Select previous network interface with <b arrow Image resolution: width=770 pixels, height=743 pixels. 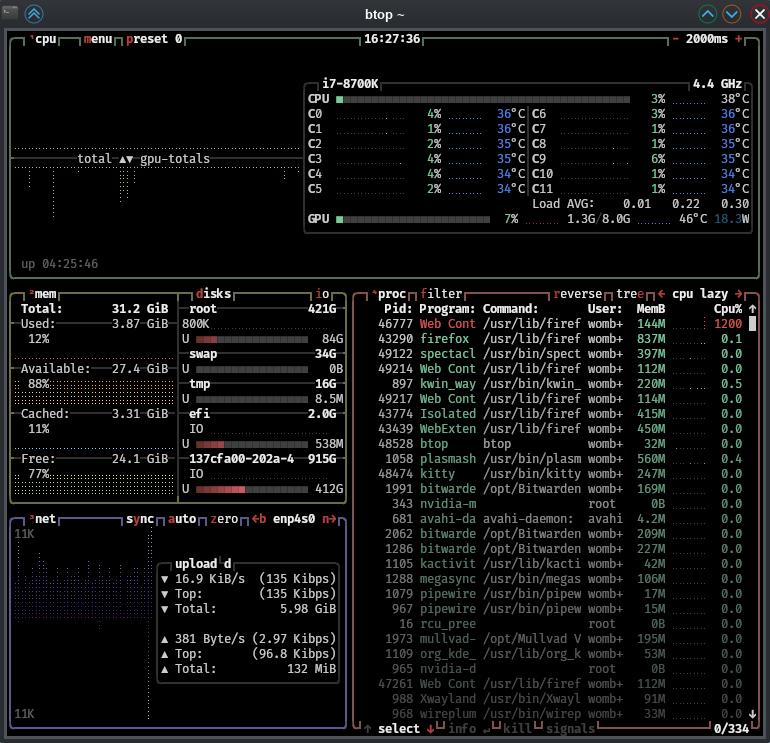[259, 519]
